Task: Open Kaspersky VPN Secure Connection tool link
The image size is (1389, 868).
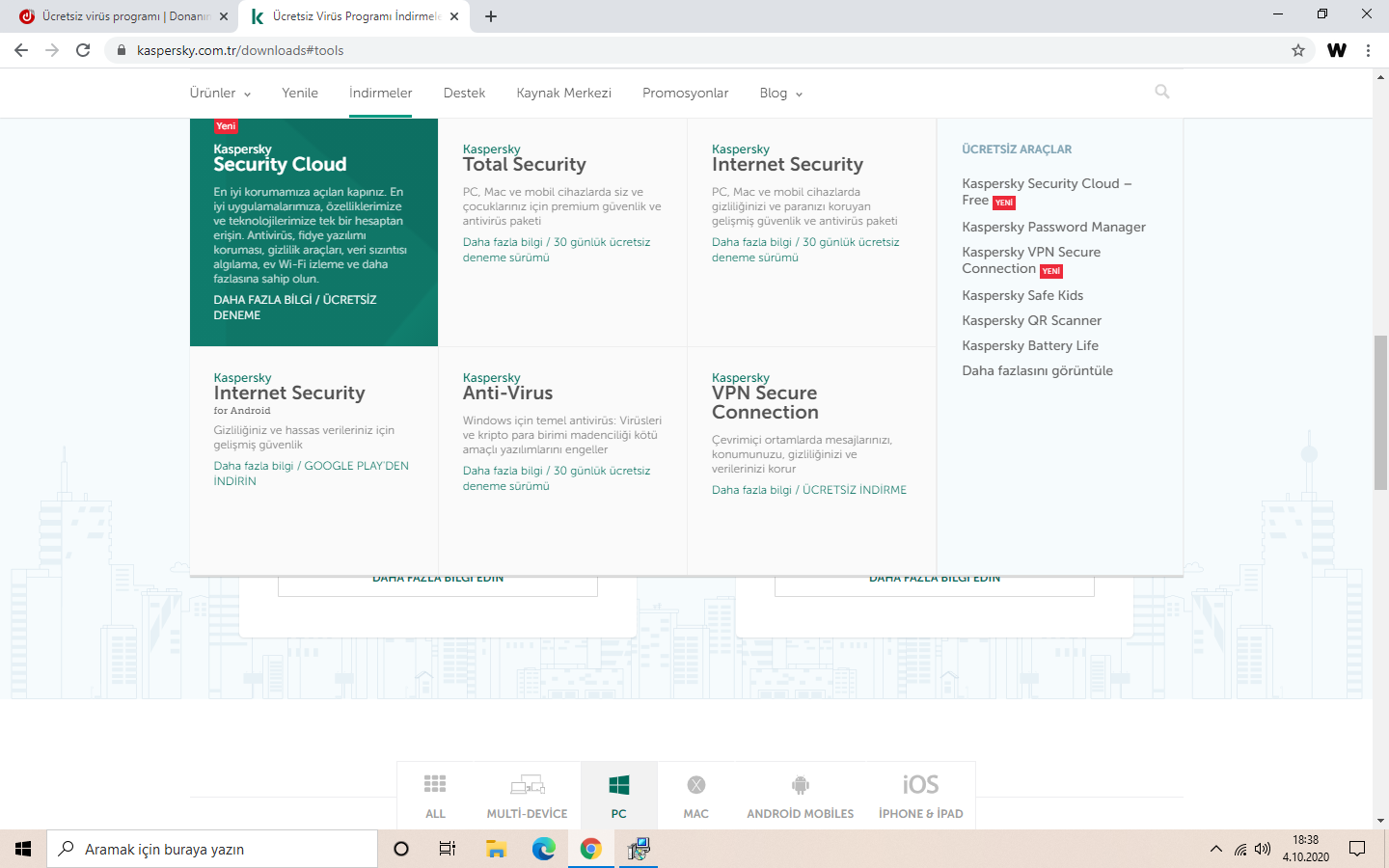Action: (1031, 260)
